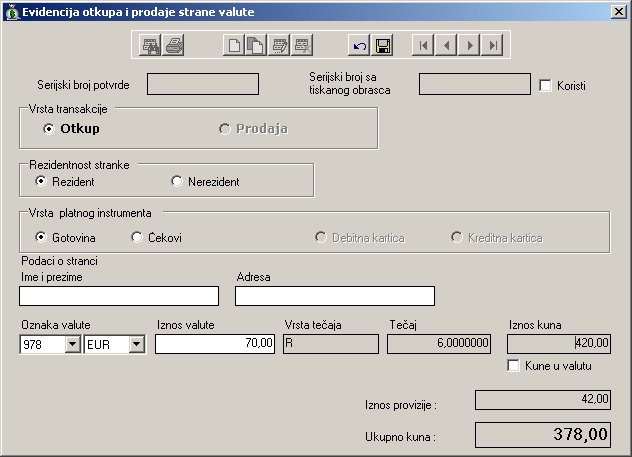Save the record with floppy disk icon
Viewport: 632px width, 457px height.
click(x=383, y=45)
